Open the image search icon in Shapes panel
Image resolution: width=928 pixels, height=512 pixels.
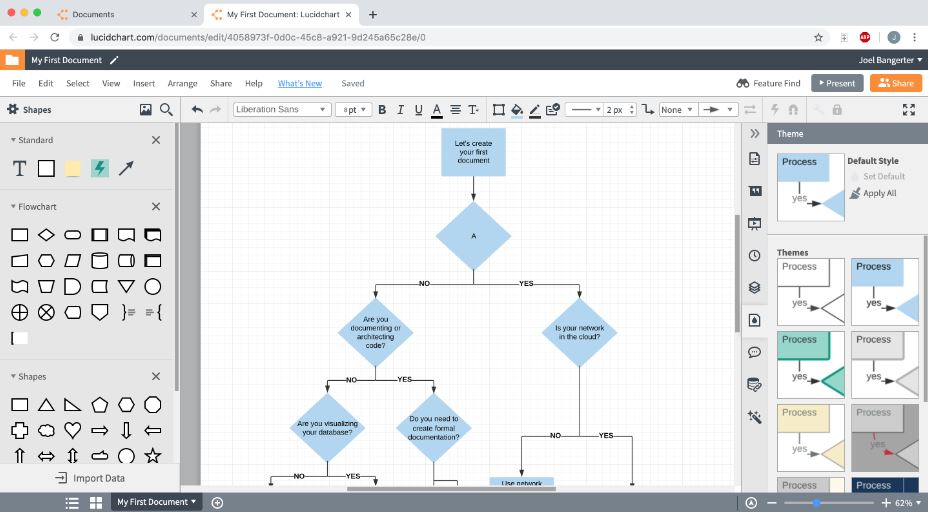tap(146, 110)
